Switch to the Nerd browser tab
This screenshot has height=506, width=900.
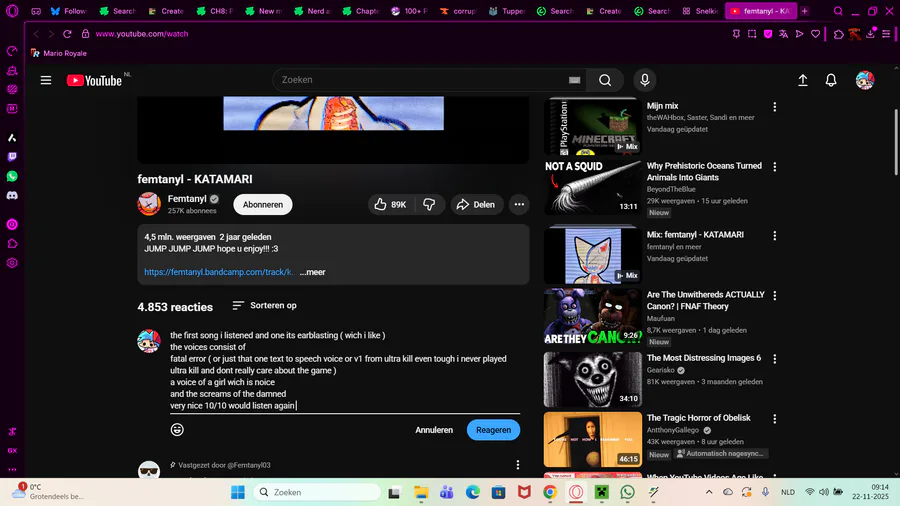point(312,11)
